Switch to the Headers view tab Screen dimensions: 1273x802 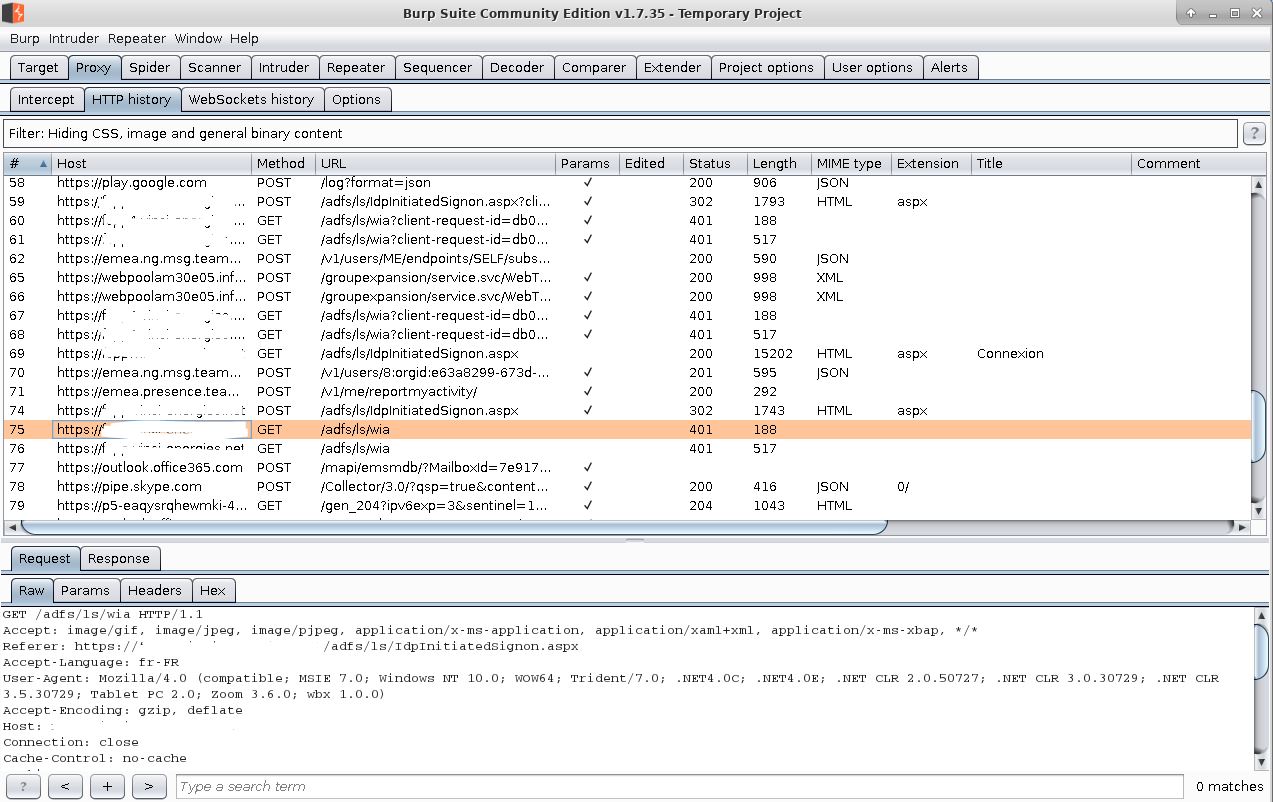pos(155,590)
